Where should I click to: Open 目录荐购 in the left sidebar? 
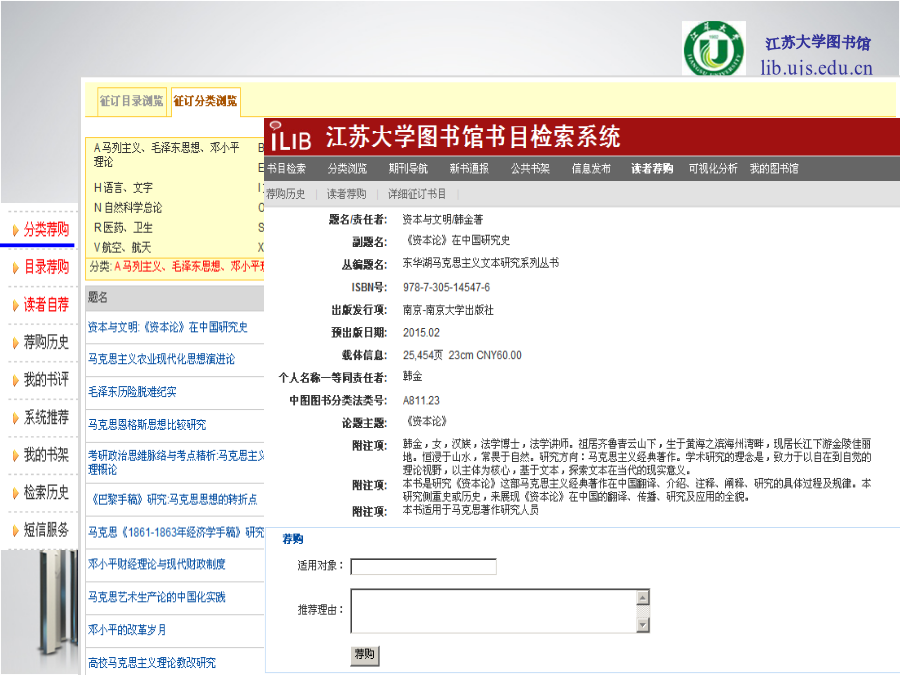click(46, 267)
